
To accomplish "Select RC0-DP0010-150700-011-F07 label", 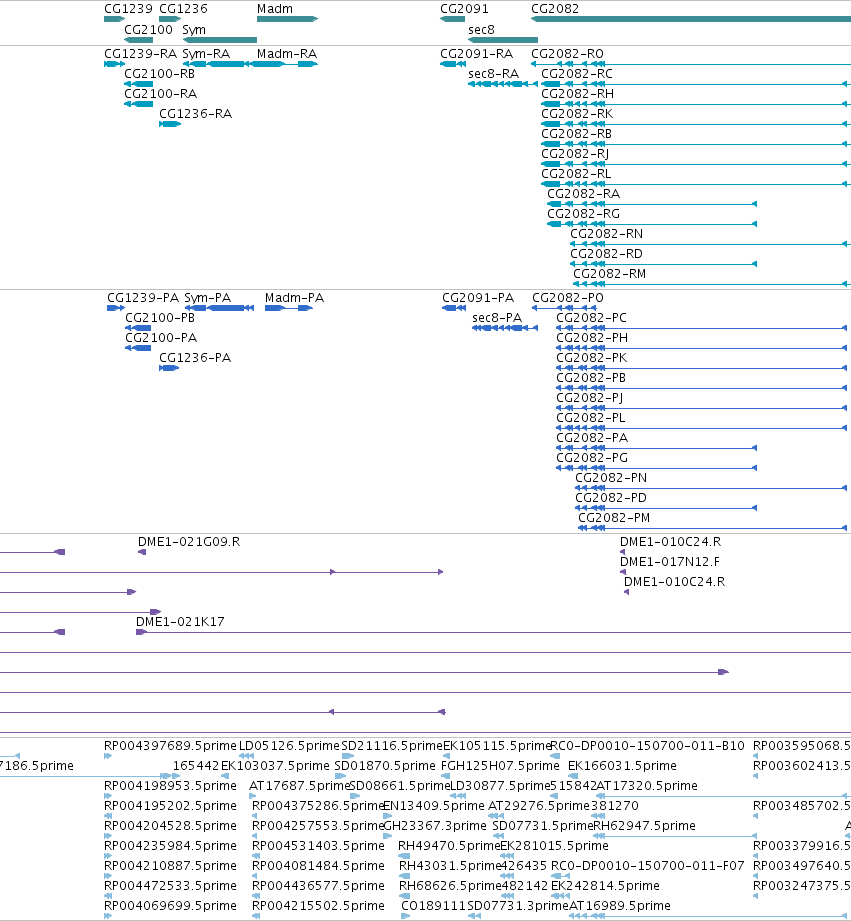I will click(x=647, y=866).
